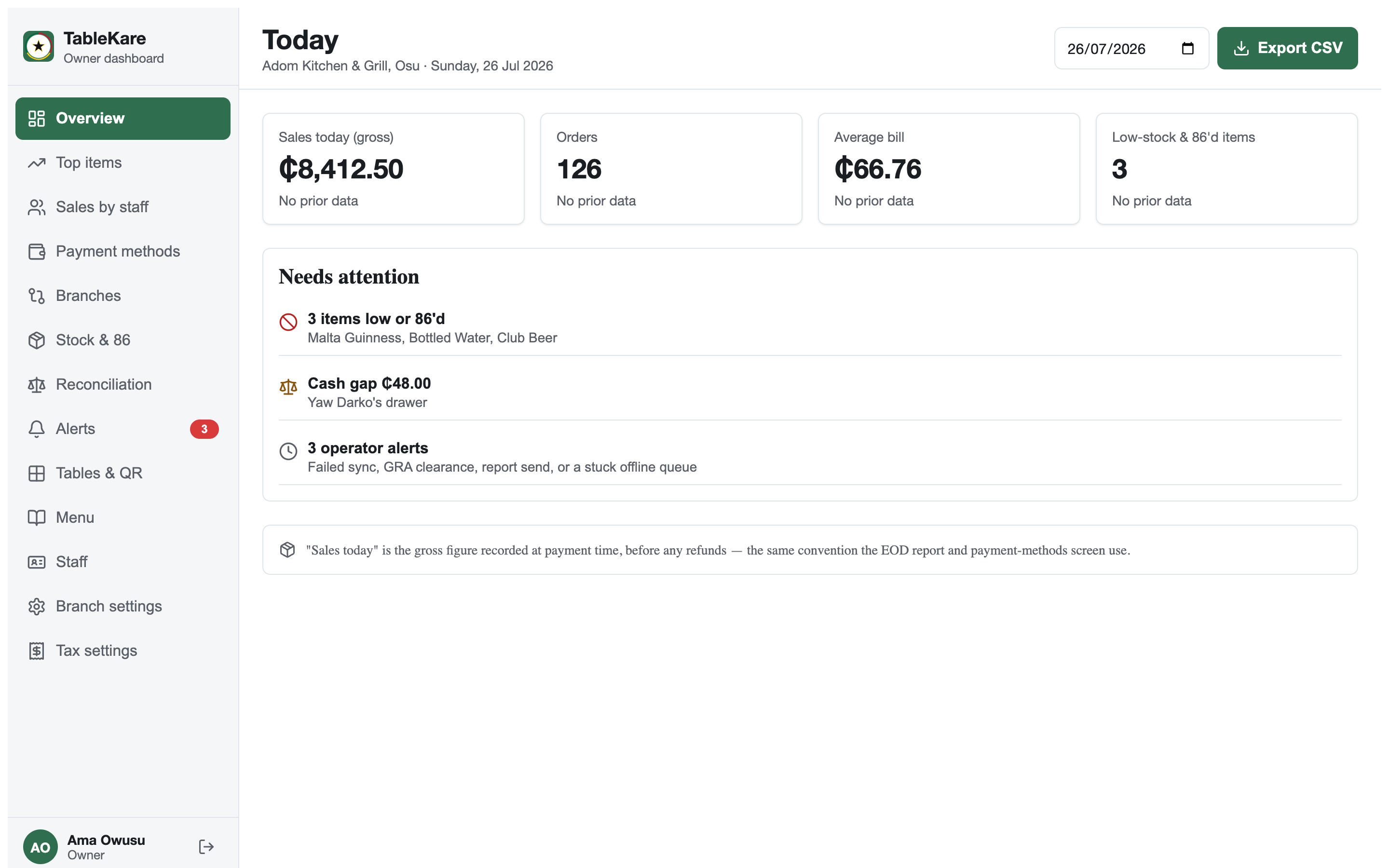Open the Overview page
Image resolution: width=1389 pixels, height=868 pixels.
123,118
